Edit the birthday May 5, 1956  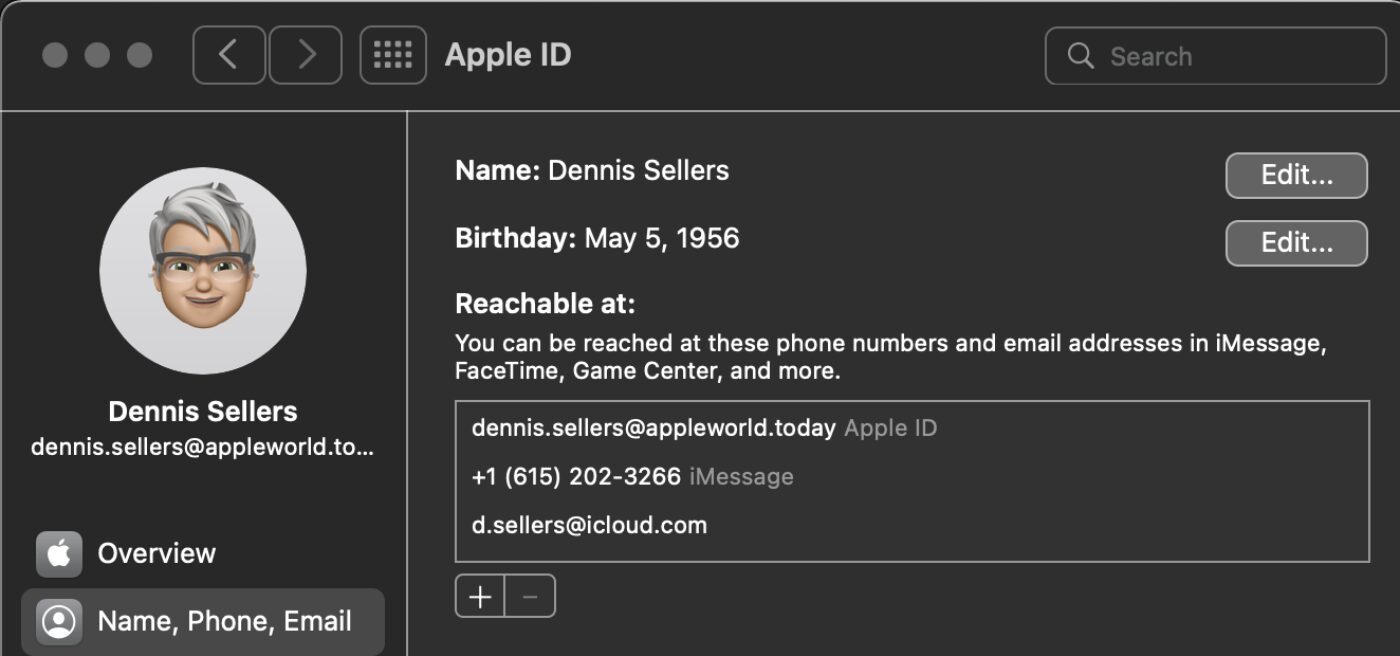click(x=1296, y=243)
